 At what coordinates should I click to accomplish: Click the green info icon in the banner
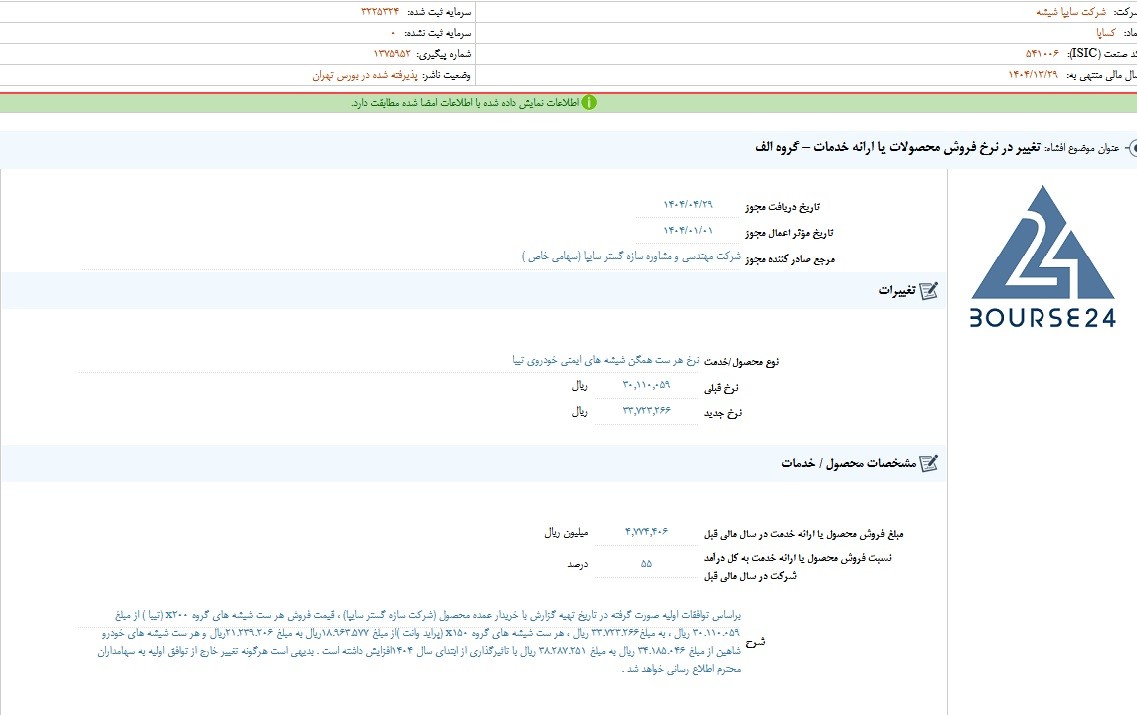point(589,102)
